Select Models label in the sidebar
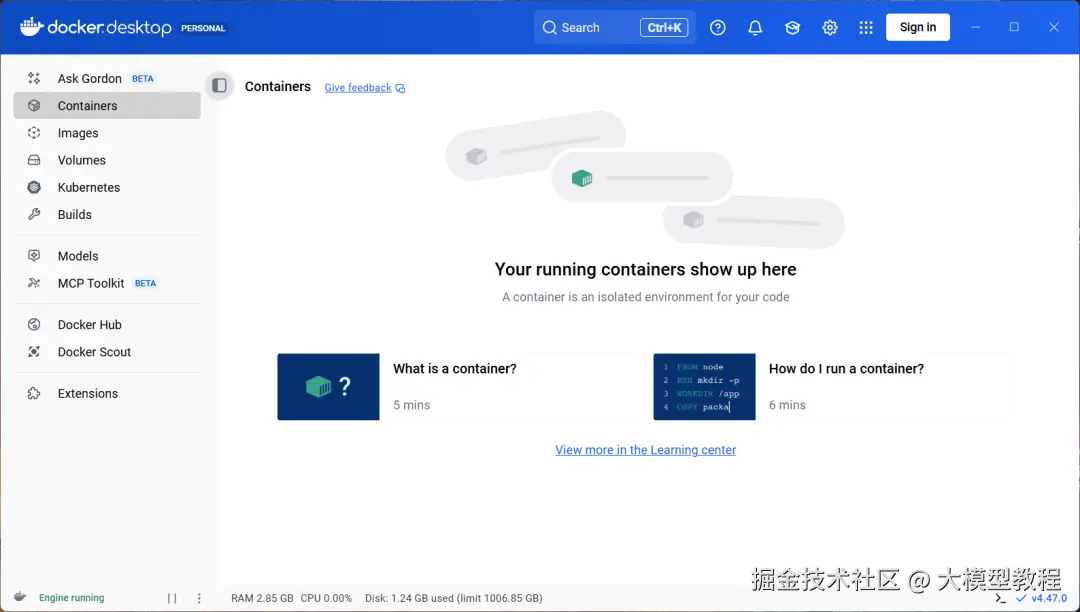 pos(78,255)
